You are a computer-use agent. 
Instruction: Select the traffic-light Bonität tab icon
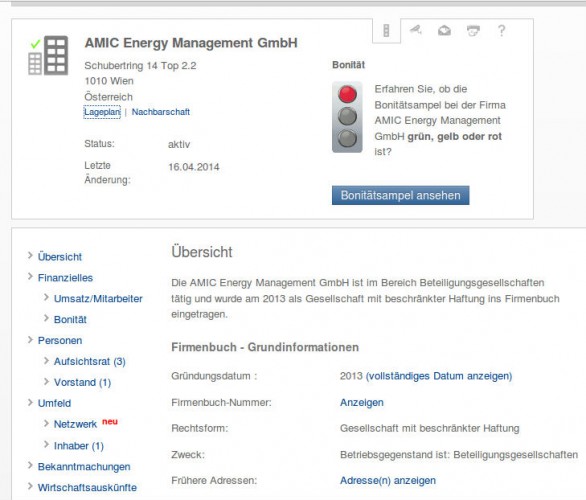click(386, 30)
